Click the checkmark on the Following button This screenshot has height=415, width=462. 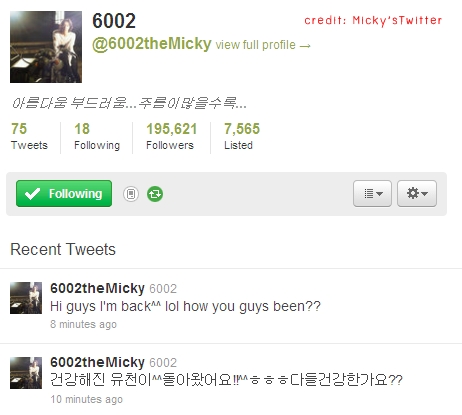[x=32, y=194]
